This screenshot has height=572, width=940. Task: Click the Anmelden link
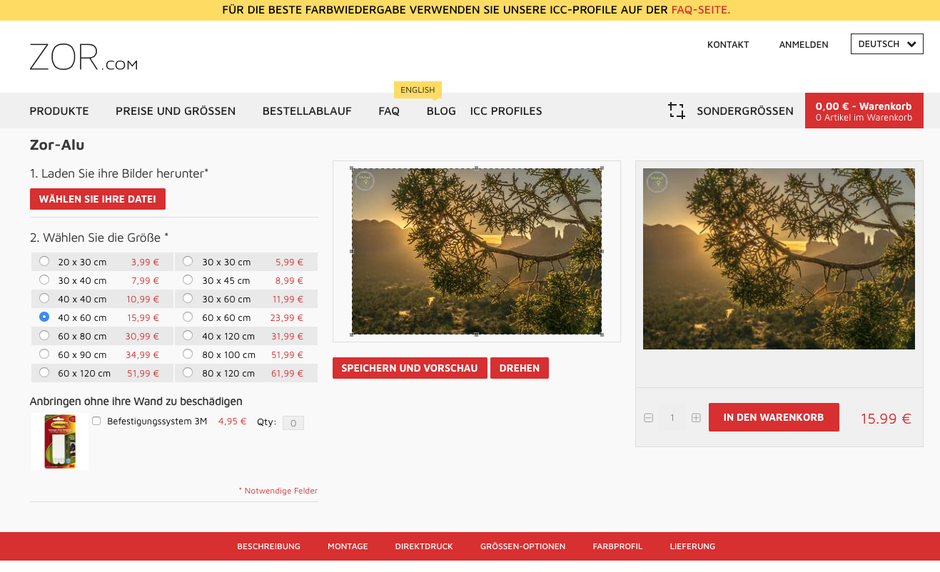[803, 44]
